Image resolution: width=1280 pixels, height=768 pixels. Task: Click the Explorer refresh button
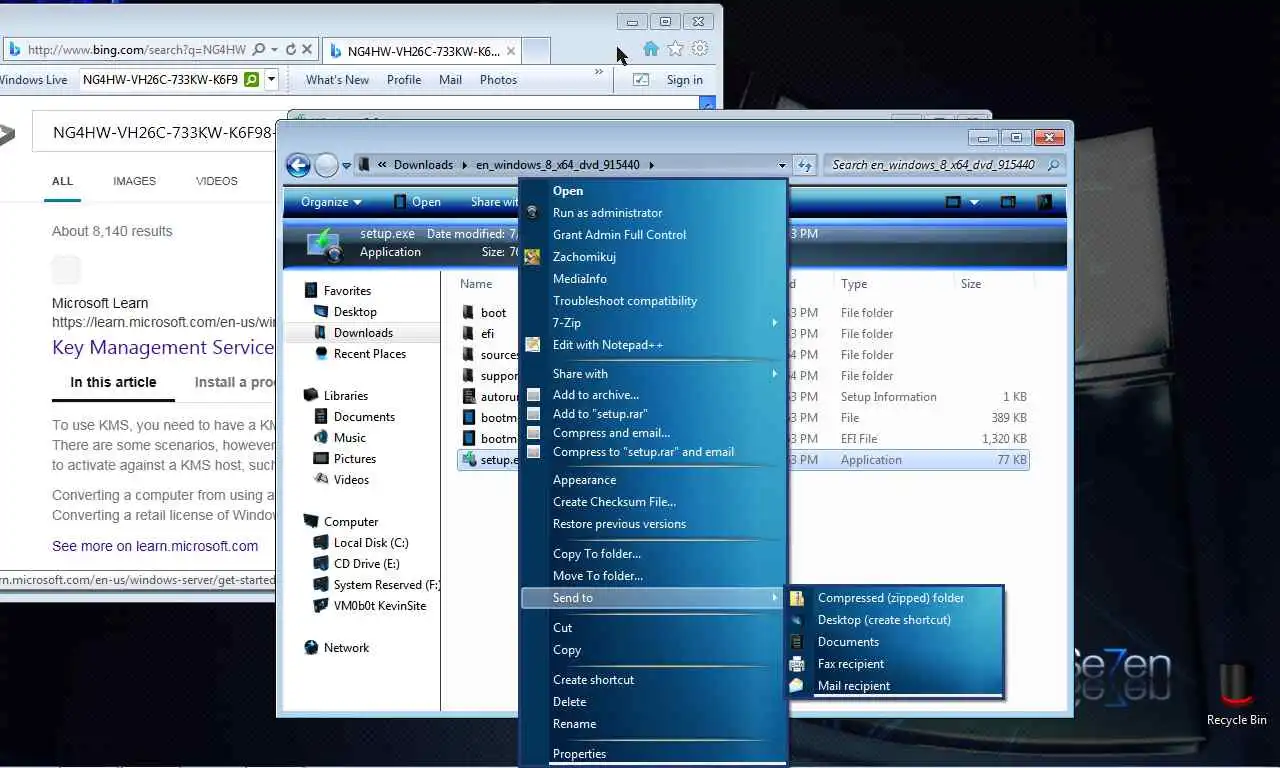click(804, 165)
